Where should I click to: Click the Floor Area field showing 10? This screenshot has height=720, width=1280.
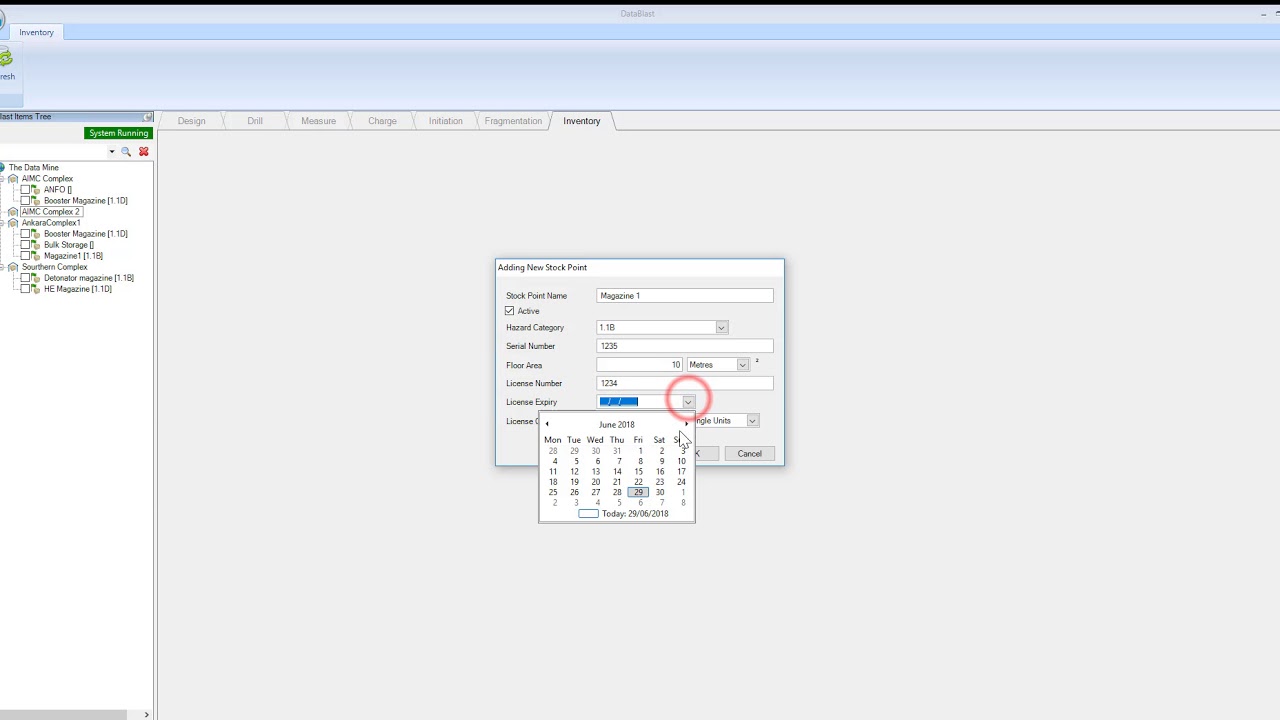[x=640, y=365]
